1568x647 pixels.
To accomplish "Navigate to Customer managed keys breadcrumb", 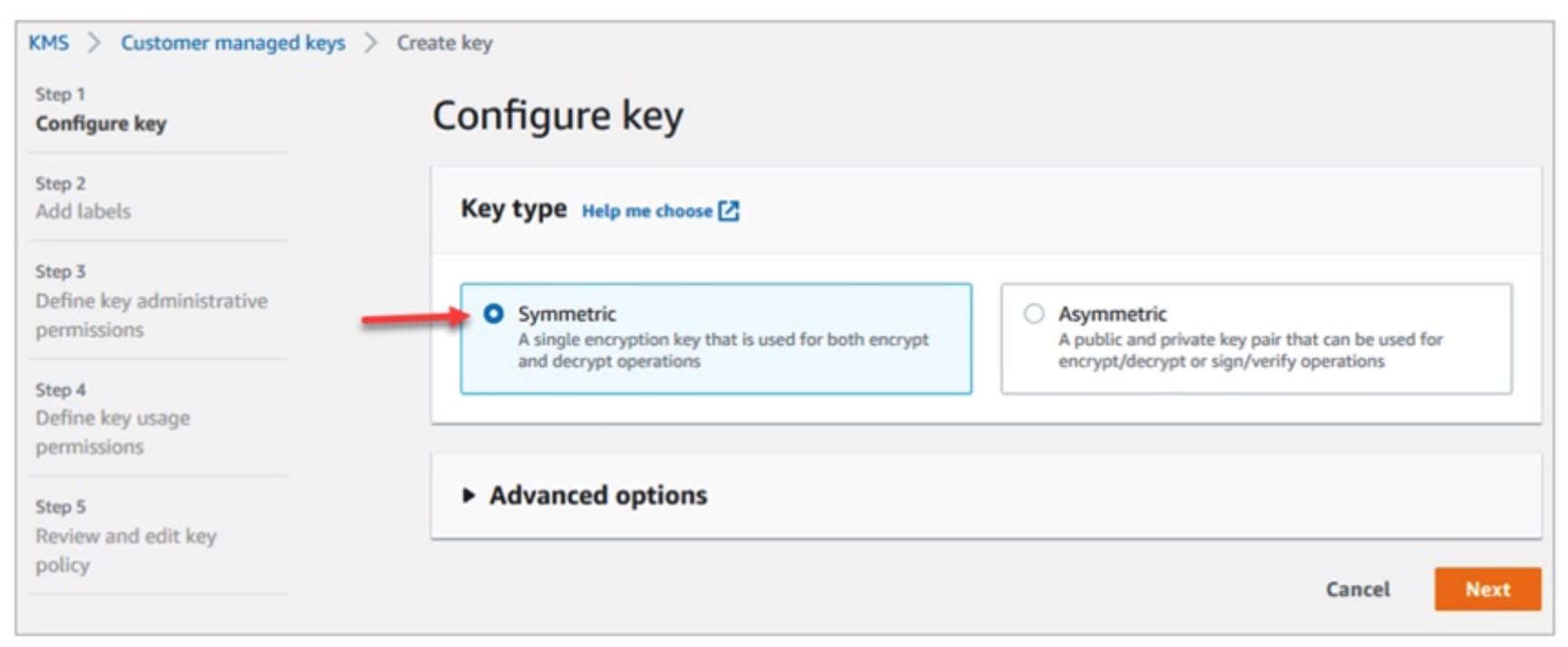I will coord(233,43).
